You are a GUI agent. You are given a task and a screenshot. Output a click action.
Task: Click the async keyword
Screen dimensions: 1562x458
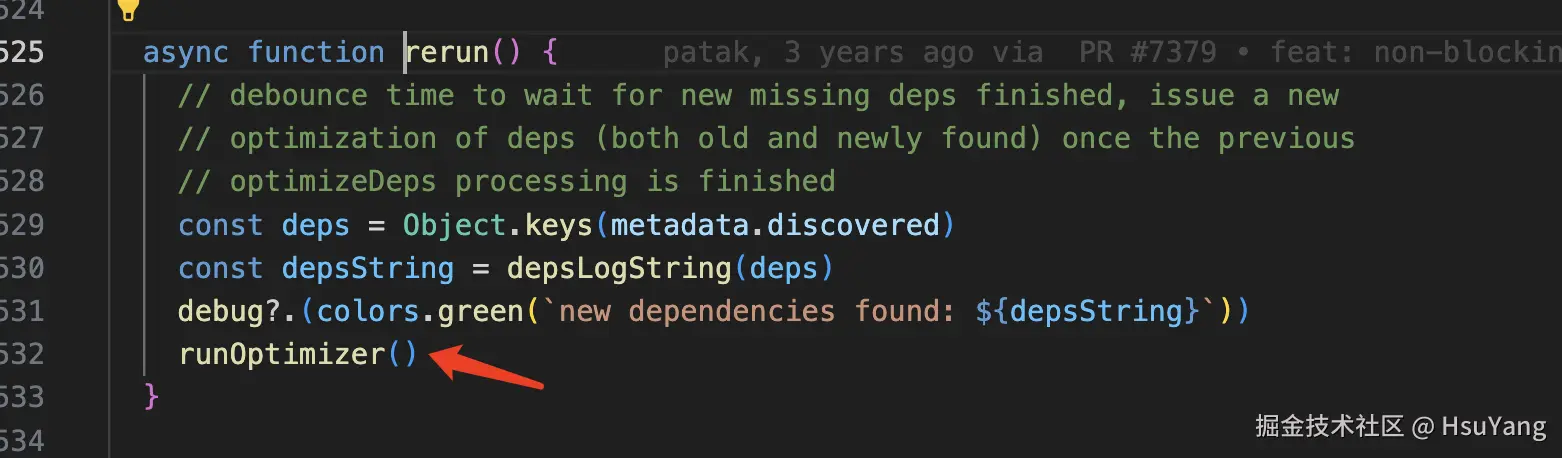(187, 52)
